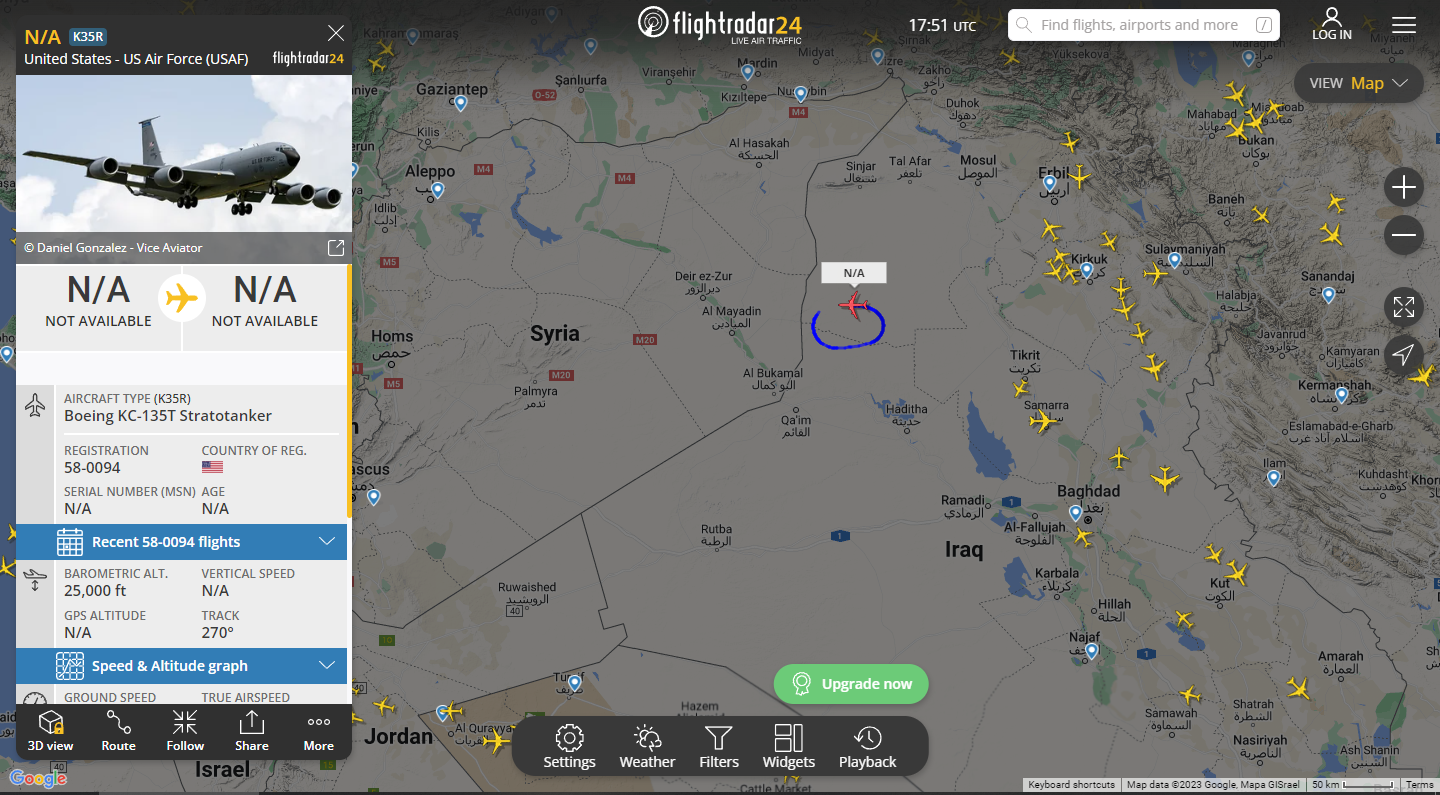
Task: Open map Settings gear
Action: click(569, 747)
